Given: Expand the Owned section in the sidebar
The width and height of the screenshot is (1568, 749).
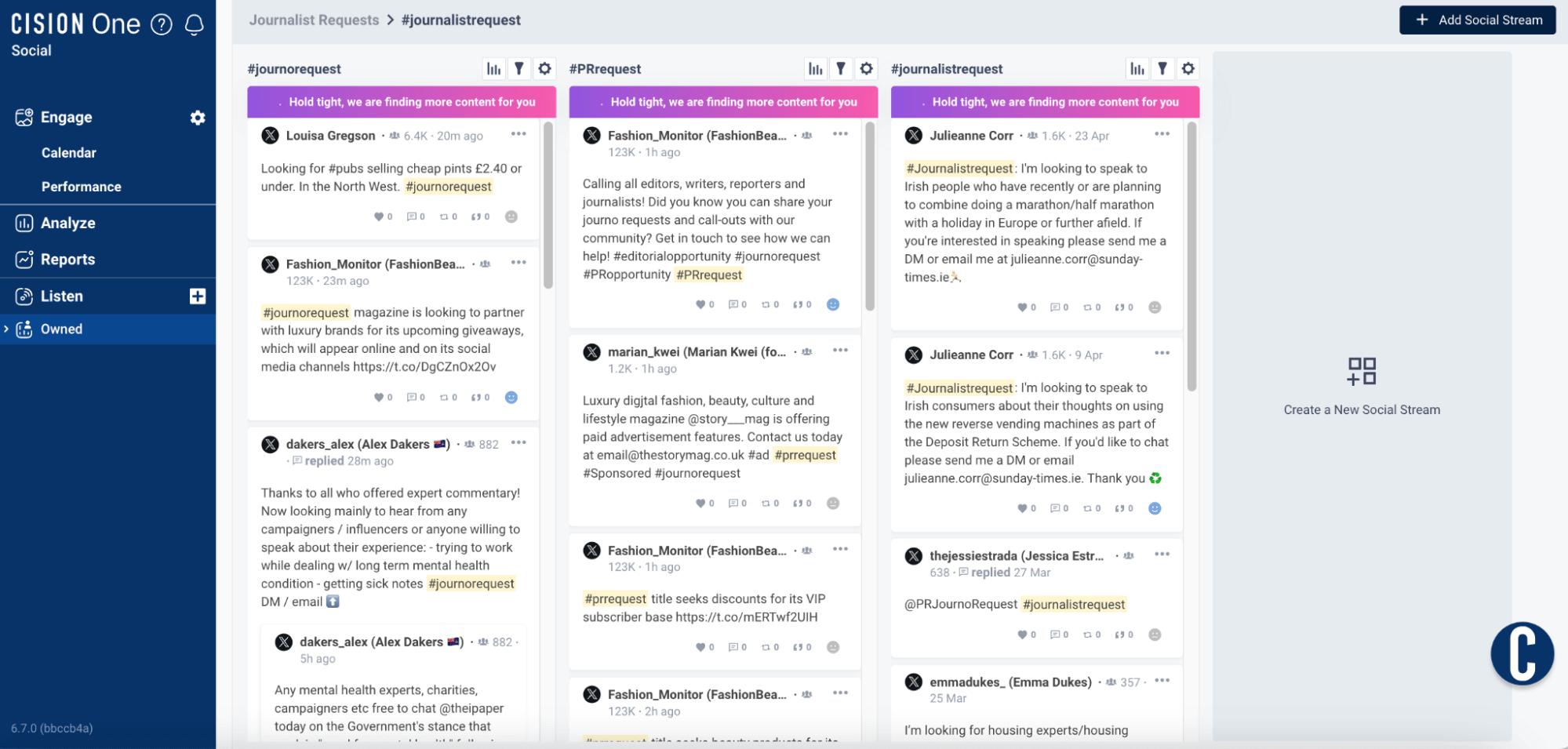Looking at the screenshot, I should (8, 329).
